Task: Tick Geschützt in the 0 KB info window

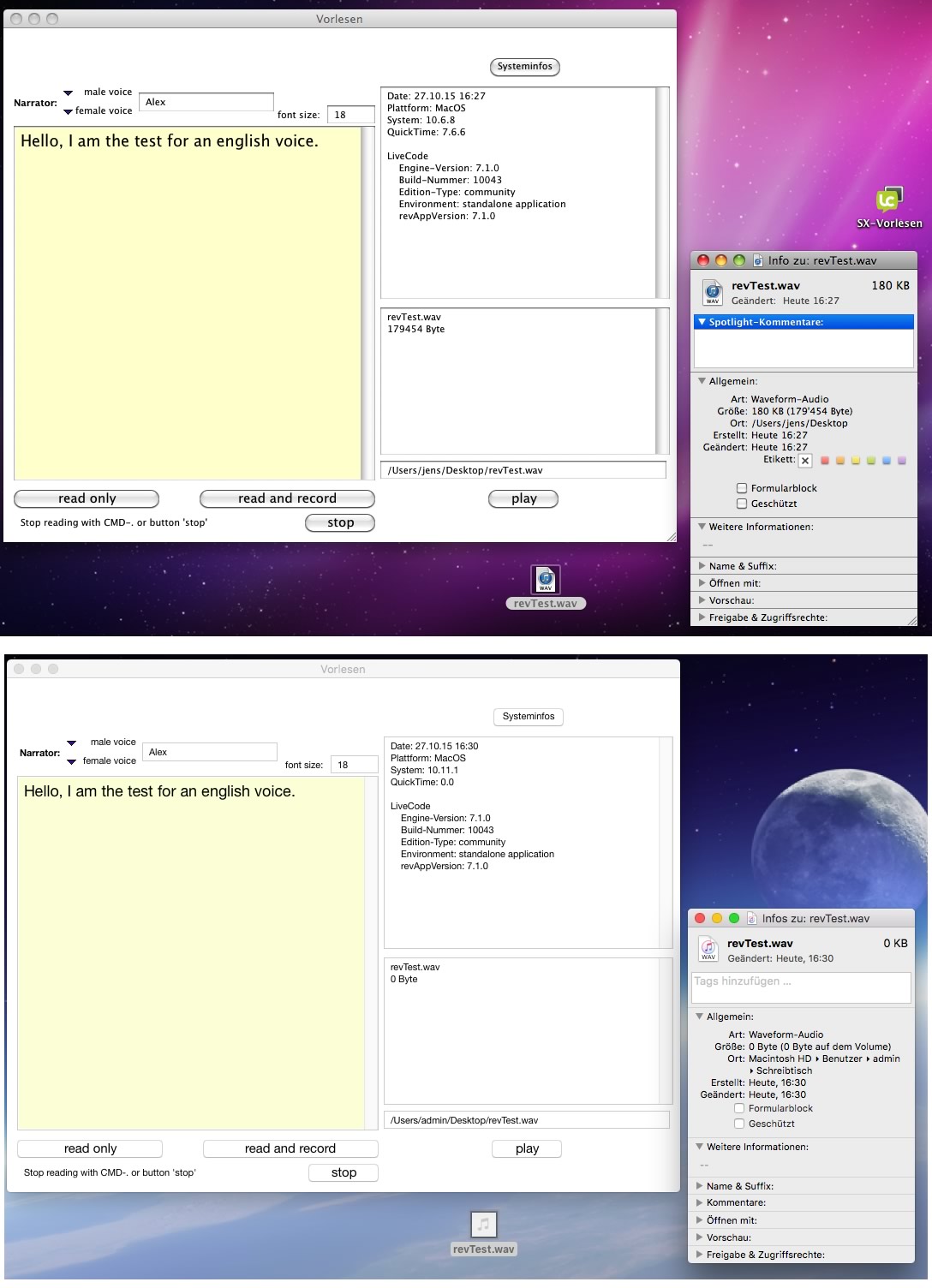Action: [739, 1124]
